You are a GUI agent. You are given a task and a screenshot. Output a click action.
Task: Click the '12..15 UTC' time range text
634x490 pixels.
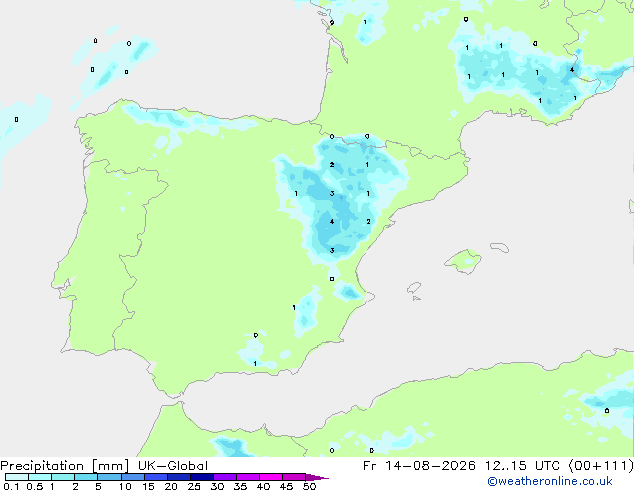point(522,466)
